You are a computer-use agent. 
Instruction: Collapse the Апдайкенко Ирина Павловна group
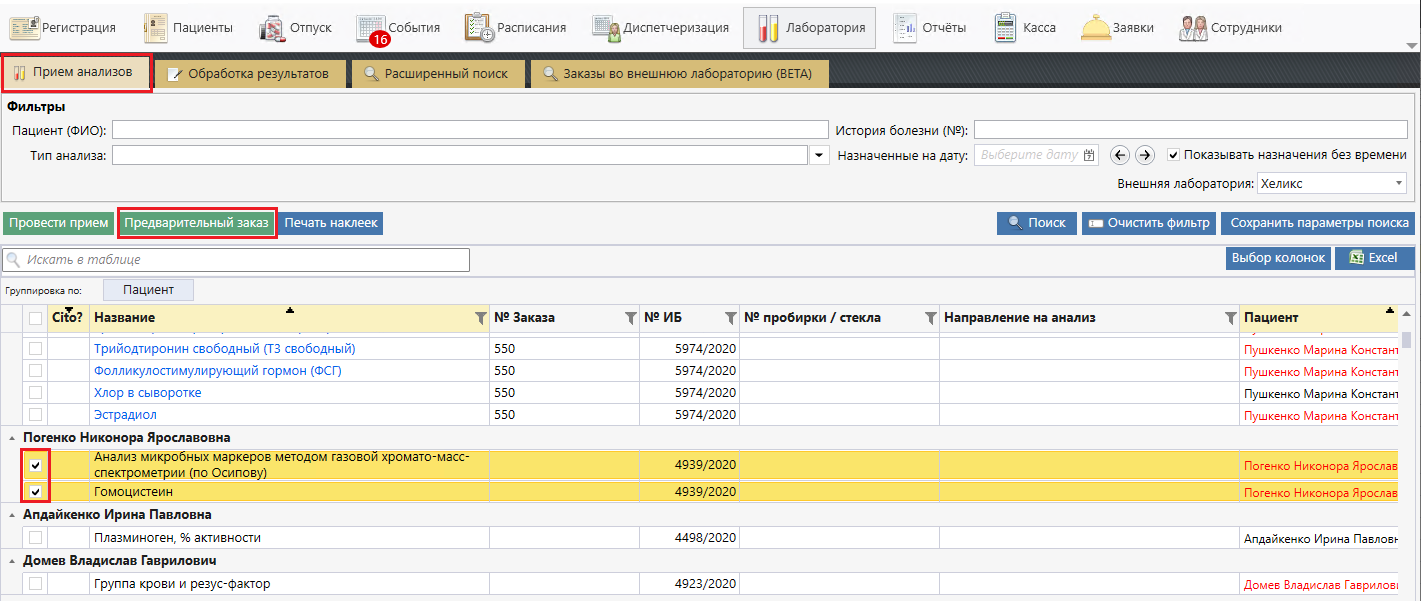coord(13,515)
